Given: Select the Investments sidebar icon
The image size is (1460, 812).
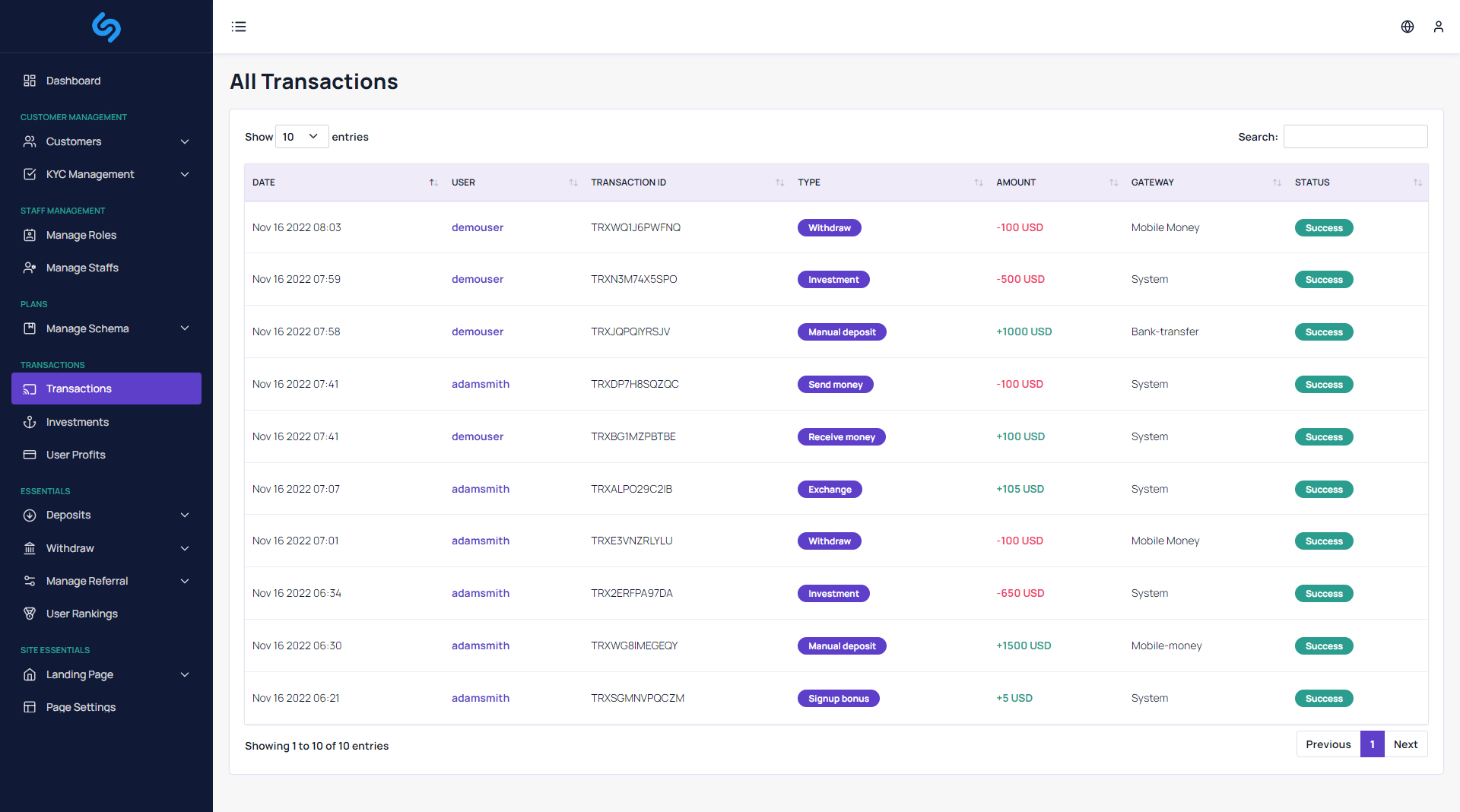Looking at the screenshot, I should point(29,422).
